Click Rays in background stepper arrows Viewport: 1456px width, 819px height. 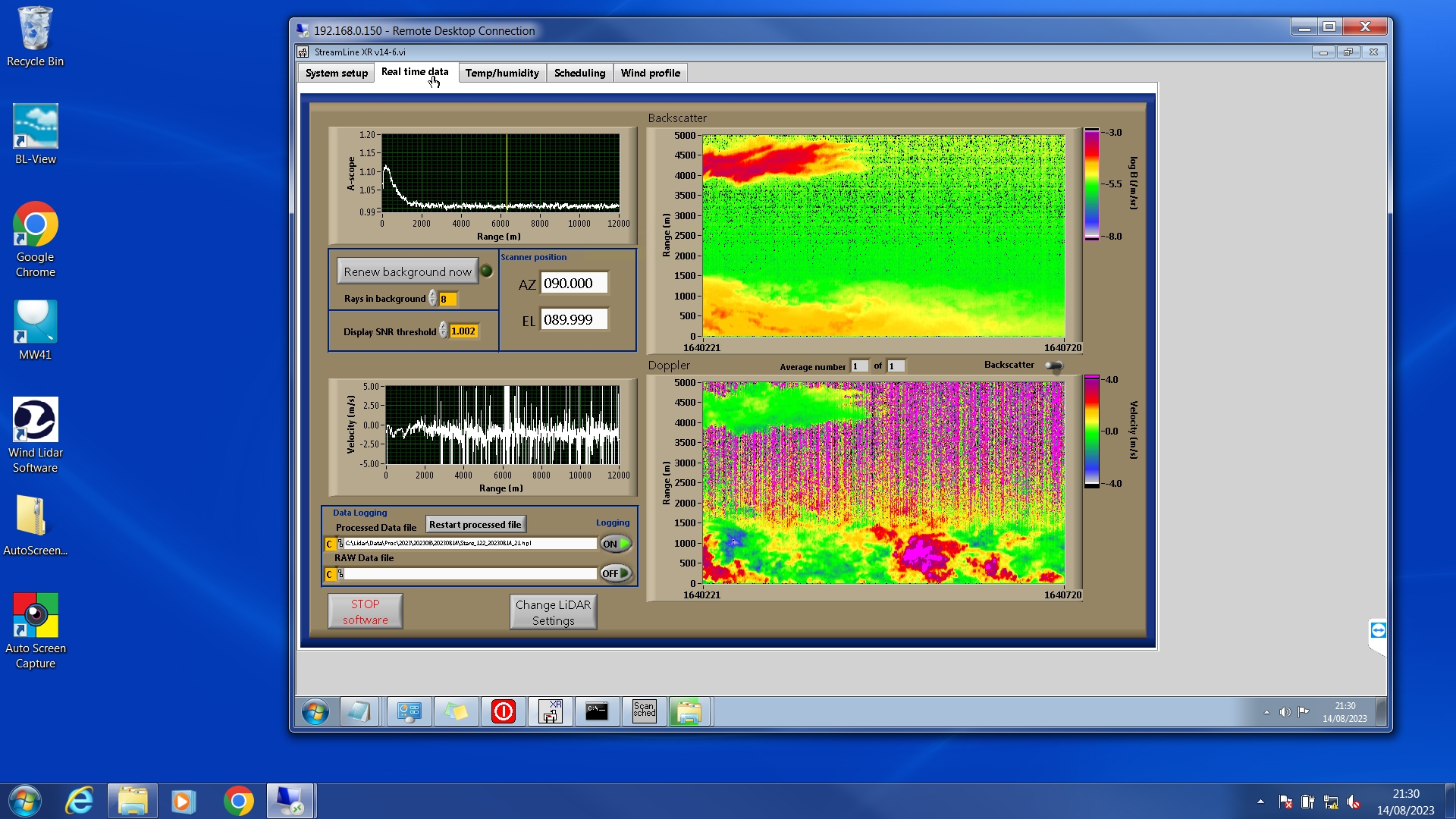(x=432, y=298)
